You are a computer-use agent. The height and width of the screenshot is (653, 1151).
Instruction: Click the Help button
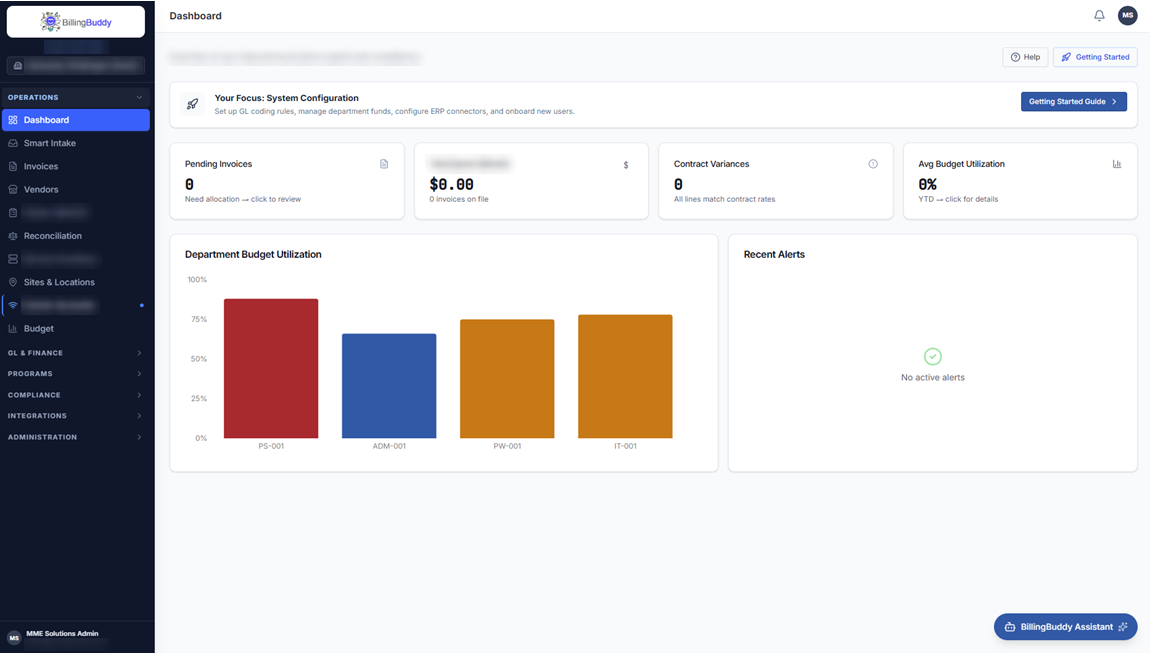1025,57
